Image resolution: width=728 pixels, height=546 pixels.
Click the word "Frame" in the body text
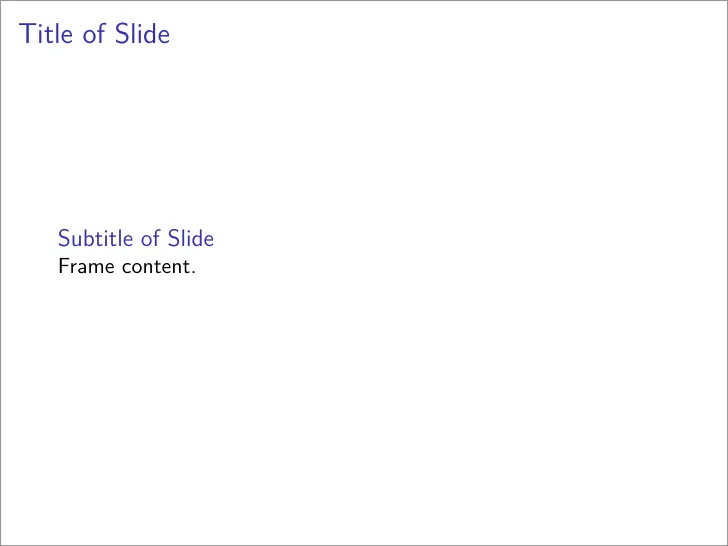pos(86,266)
